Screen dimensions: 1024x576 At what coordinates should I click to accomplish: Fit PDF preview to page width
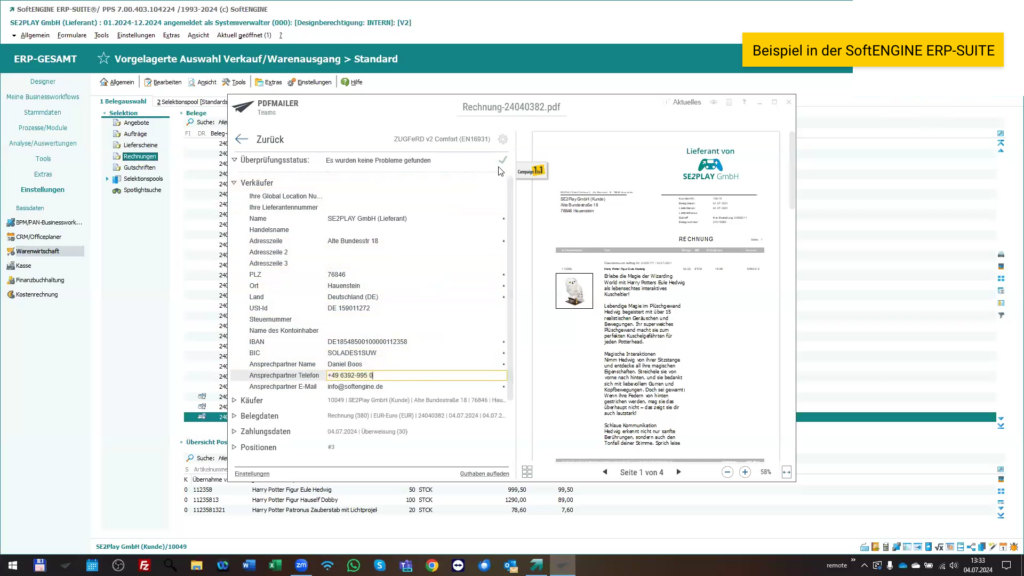point(786,472)
